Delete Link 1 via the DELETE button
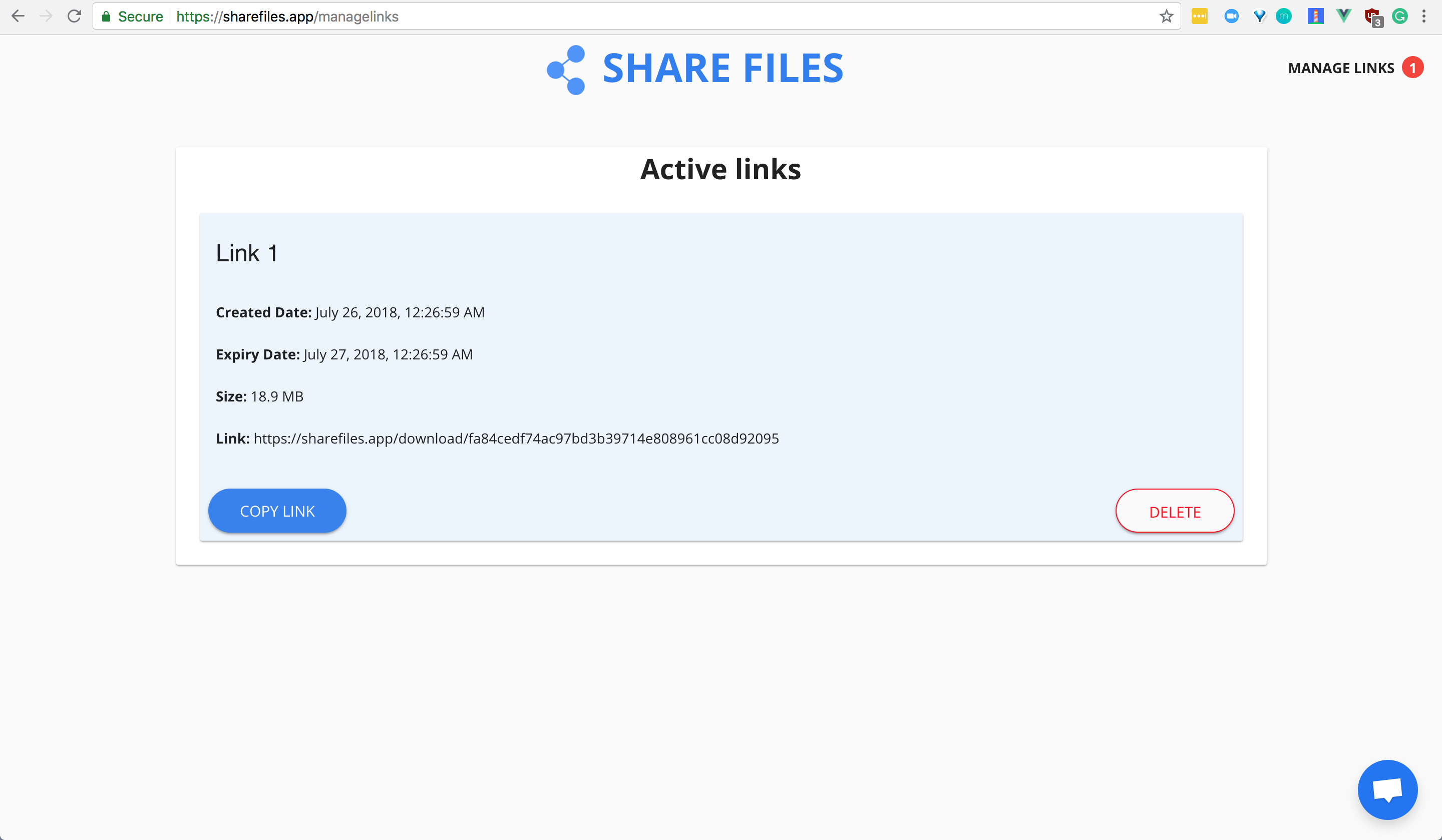Image resolution: width=1442 pixels, height=840 pixels. (x=1175, y=511)
